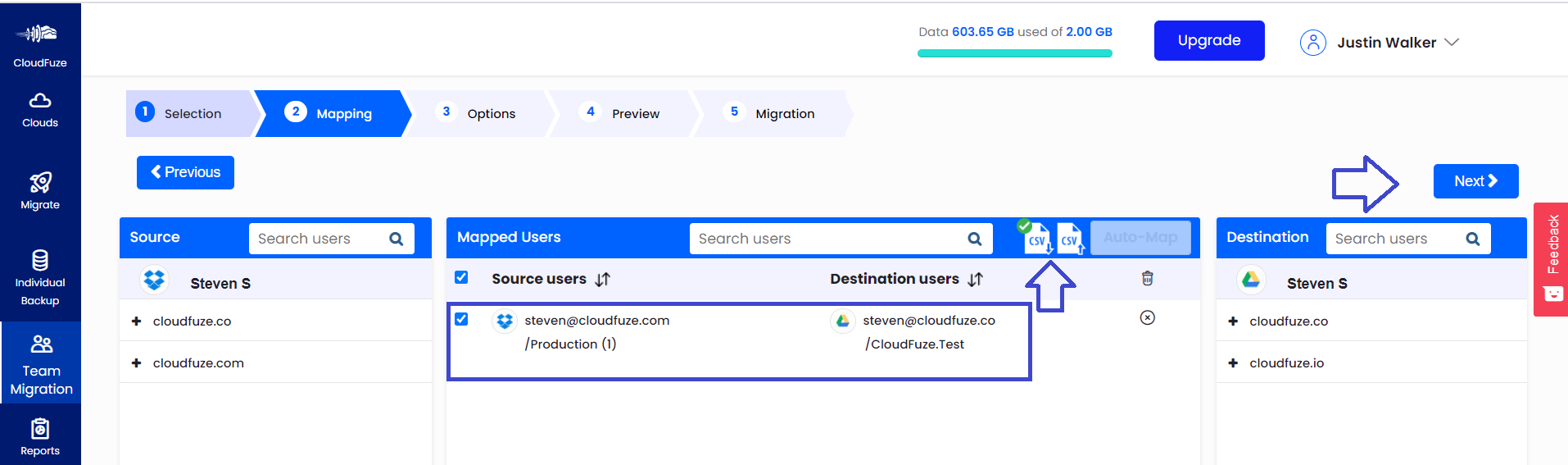Click the Next button
Screen dimensions: 1568x465
[x=1475, y=181]
